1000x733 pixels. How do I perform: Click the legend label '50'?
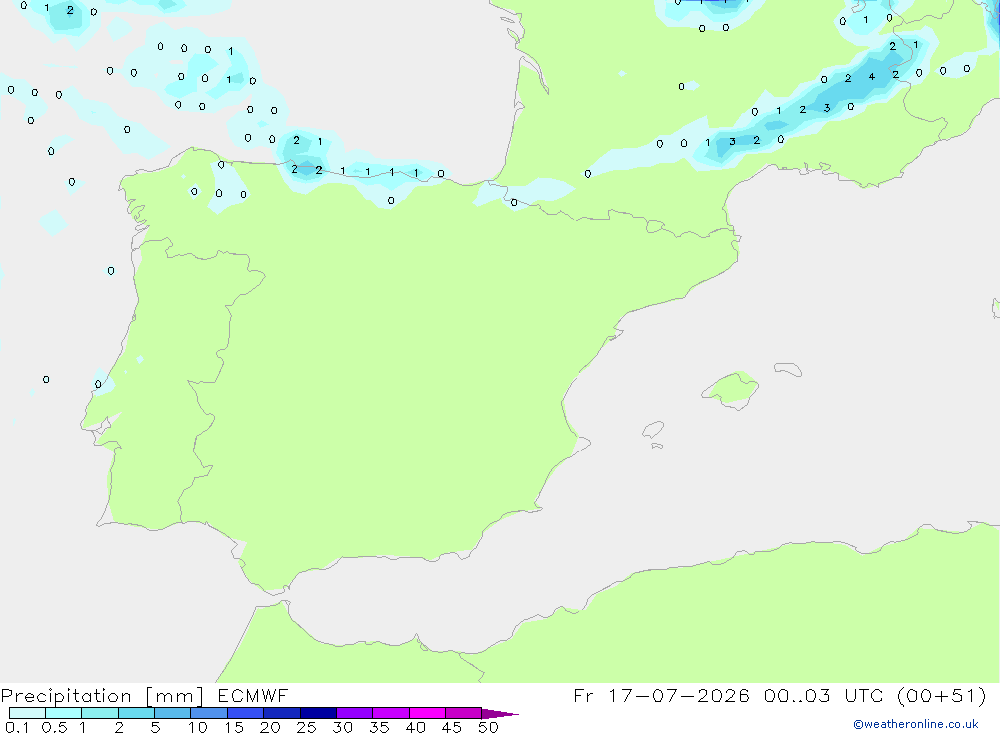[489, 727]
